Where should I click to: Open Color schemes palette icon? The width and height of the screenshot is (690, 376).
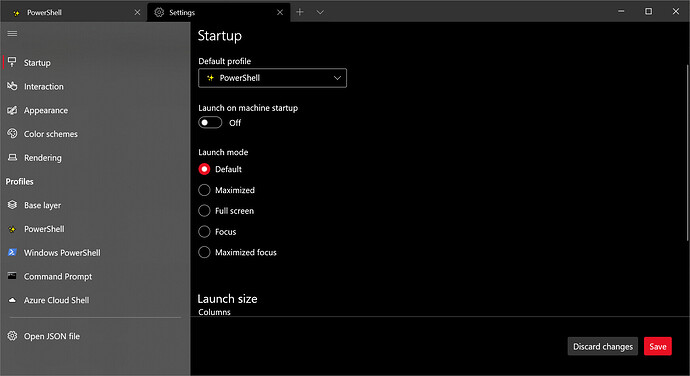pos(12,133)
